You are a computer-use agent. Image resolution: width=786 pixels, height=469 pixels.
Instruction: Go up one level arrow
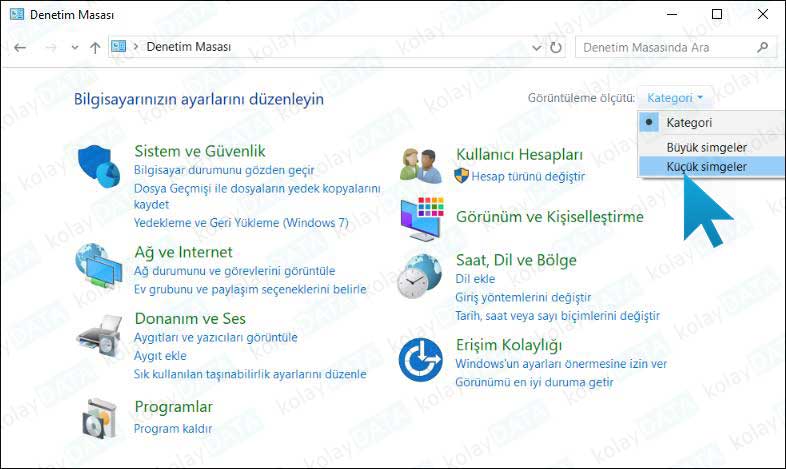coord(95,48)
